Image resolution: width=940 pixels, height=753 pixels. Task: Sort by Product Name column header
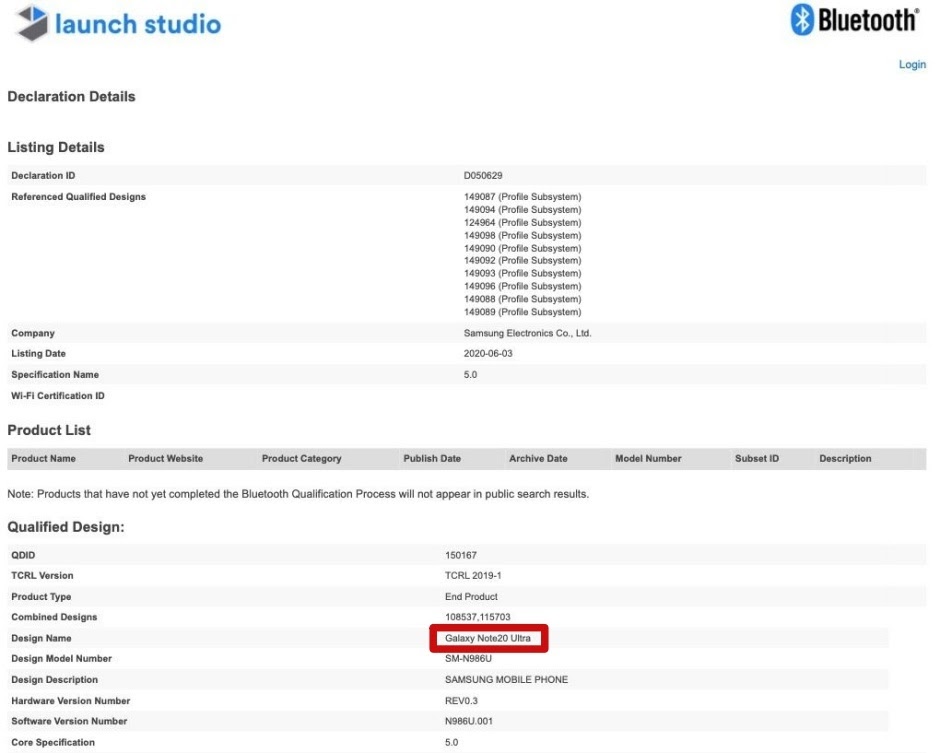(43, 459)
